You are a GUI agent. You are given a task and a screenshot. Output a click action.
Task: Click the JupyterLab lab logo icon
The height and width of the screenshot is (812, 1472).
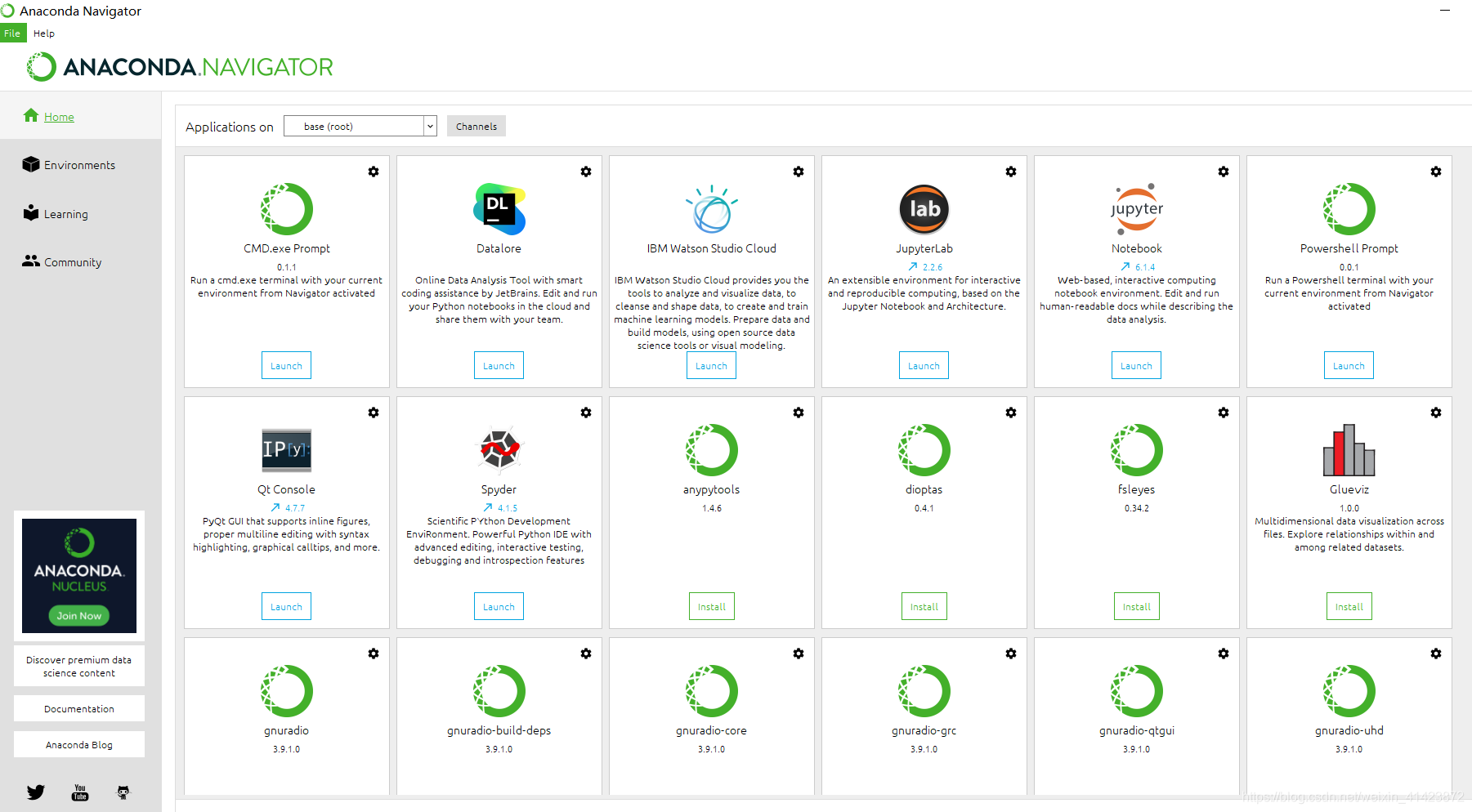tap(924, 209)
